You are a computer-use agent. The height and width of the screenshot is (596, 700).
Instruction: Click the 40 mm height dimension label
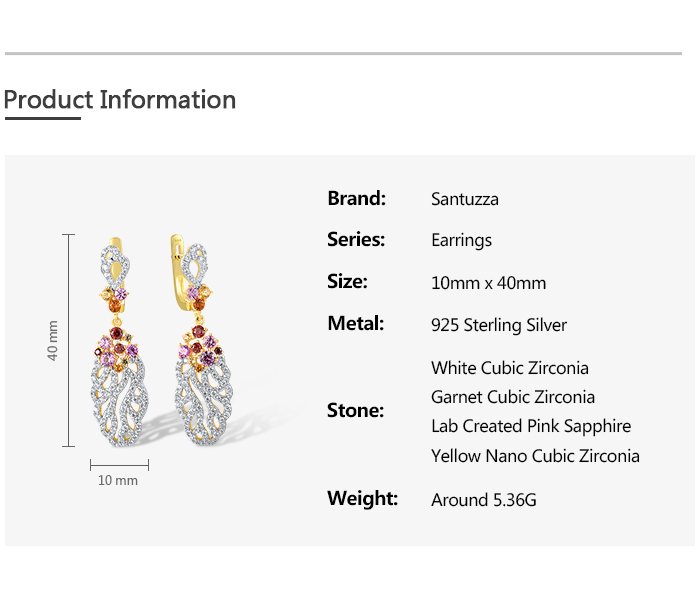click(53, 340)
